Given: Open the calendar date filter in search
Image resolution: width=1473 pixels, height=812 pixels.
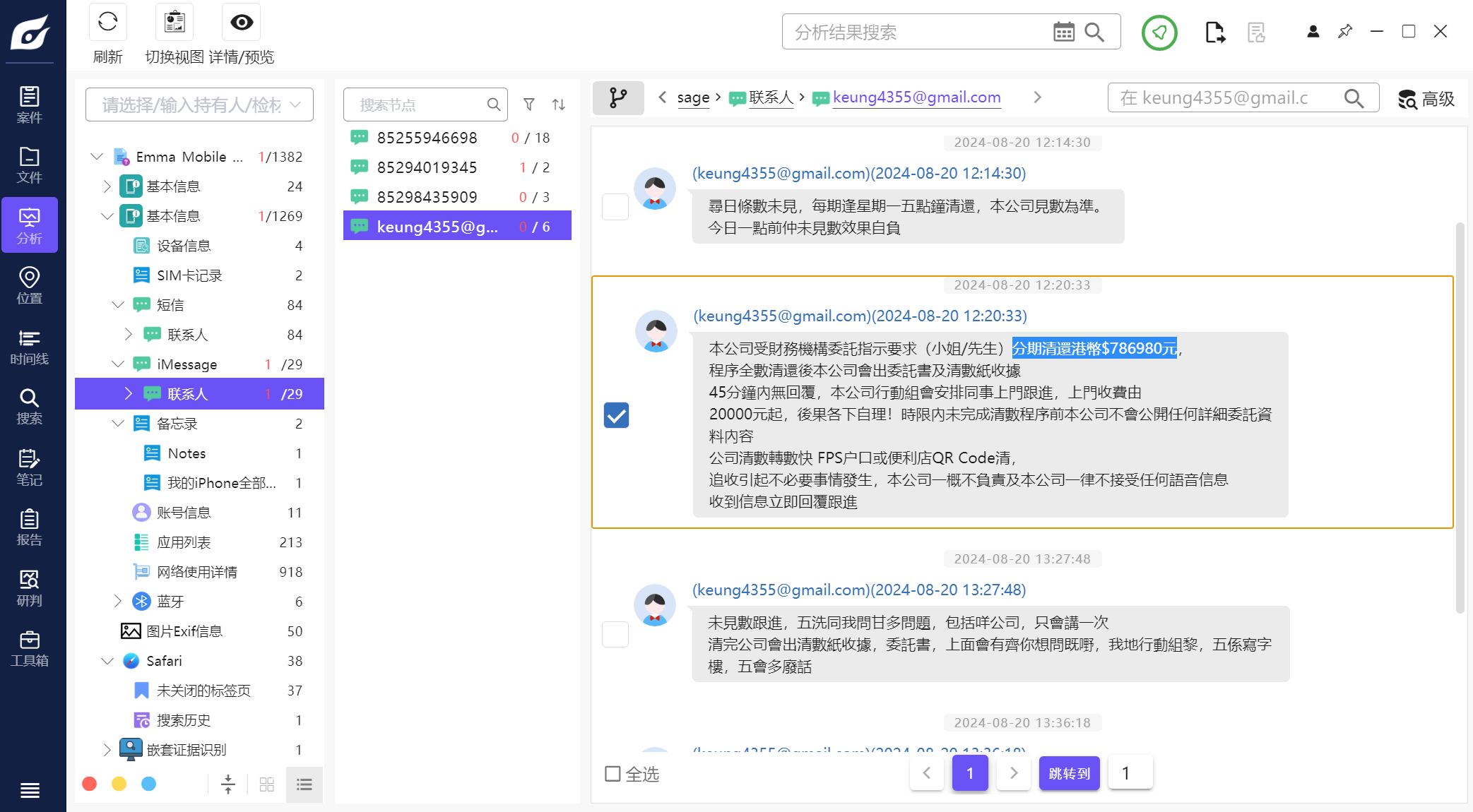Looking at the screenshot, I should [1063, 32].
